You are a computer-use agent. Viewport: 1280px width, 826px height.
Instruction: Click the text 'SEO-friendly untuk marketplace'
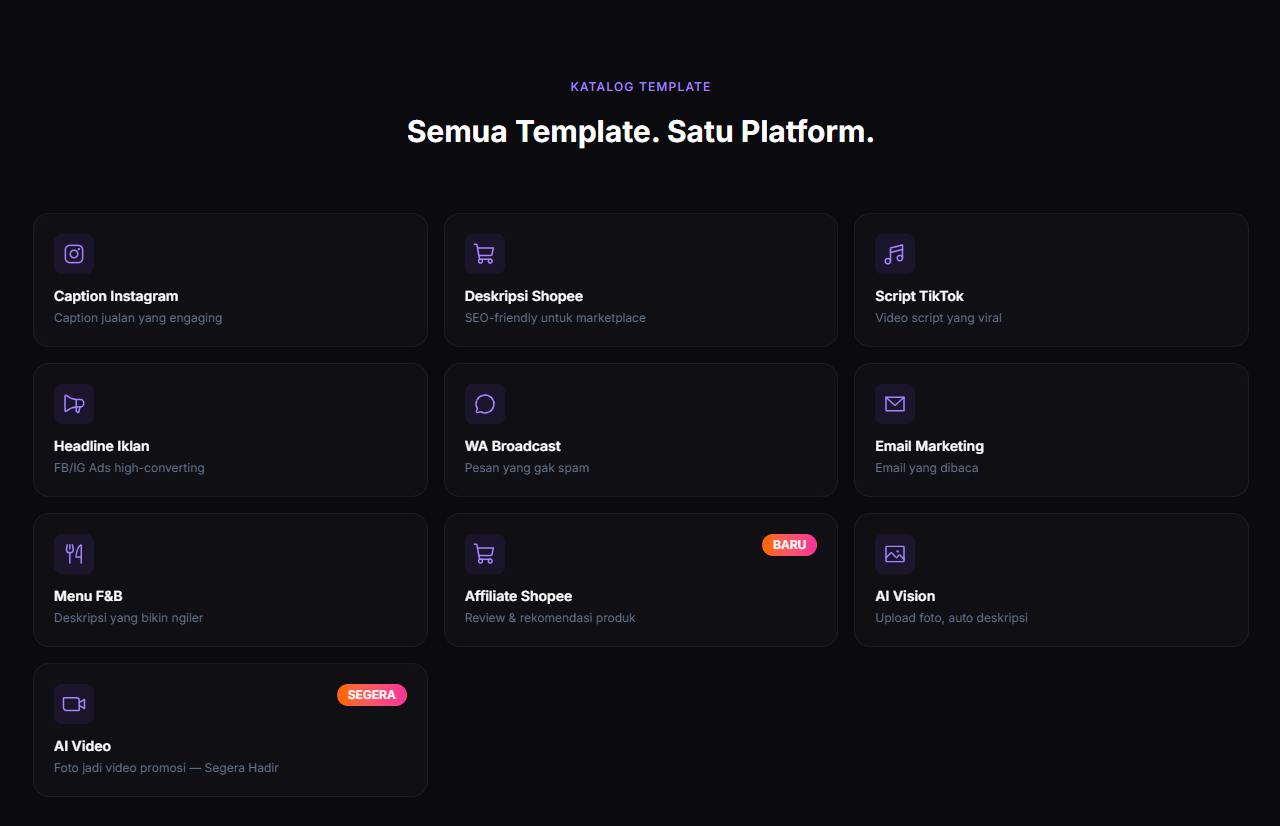click(555, 318)
